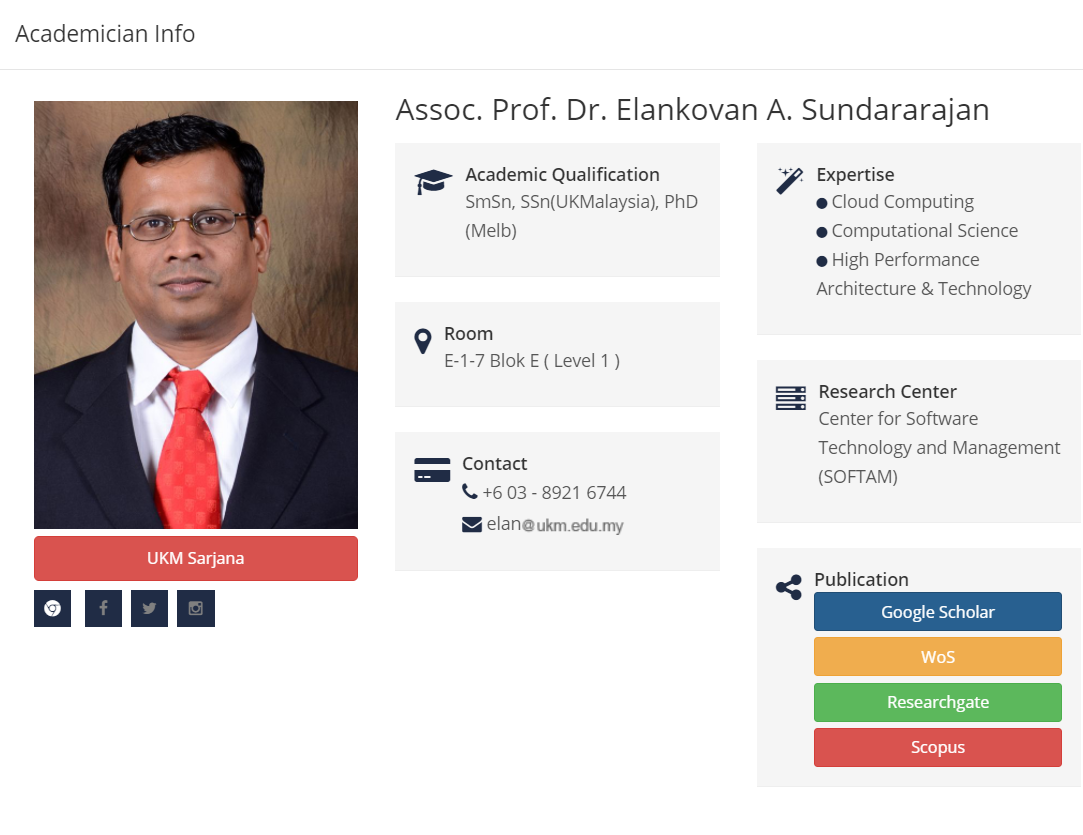
Task: Open the Scopus publication button
Action: click(938, 747)
